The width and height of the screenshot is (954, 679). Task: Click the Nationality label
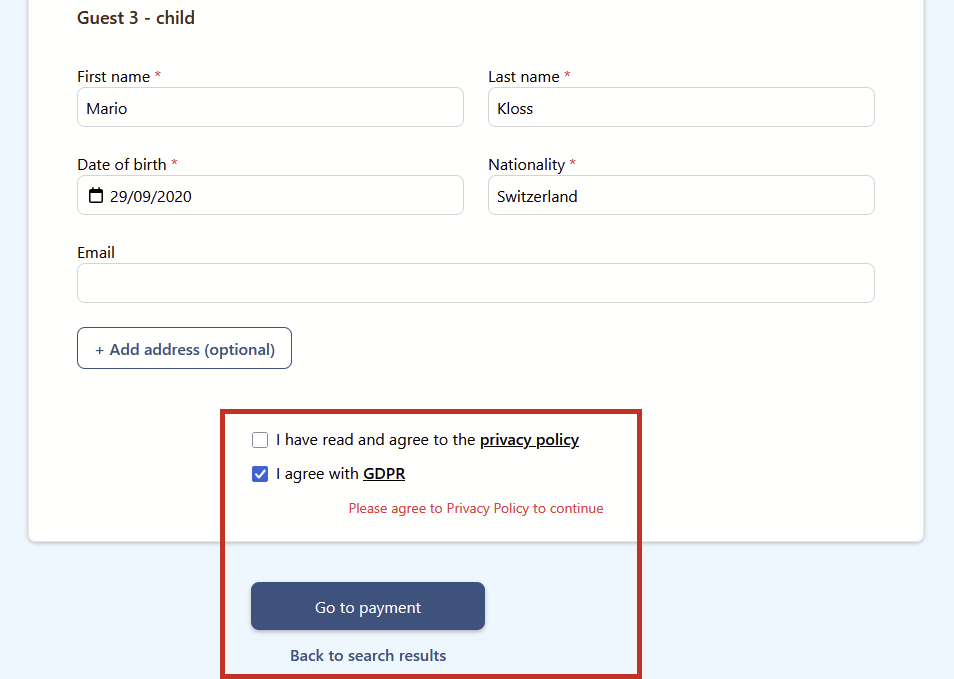(x=526, y=165)
